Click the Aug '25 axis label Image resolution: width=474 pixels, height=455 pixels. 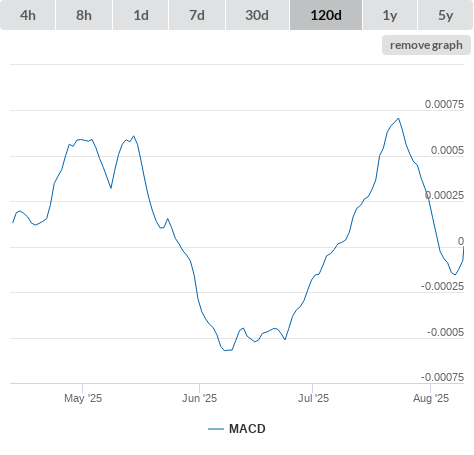click(x=431, y=398)
